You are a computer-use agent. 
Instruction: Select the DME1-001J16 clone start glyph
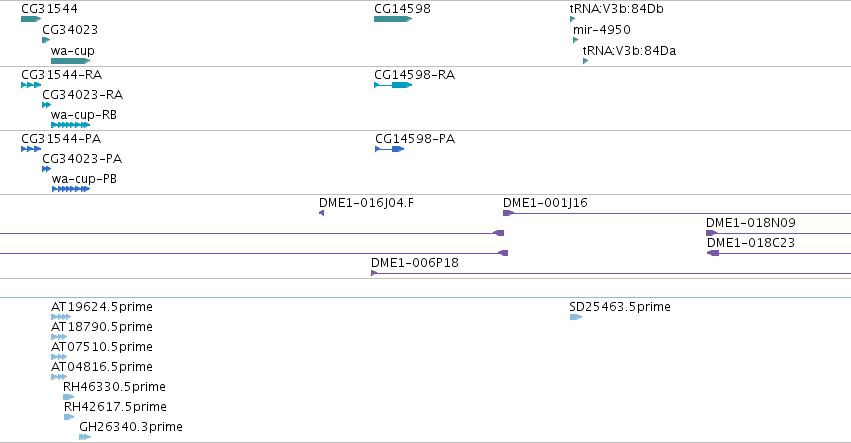click(508, 213)
